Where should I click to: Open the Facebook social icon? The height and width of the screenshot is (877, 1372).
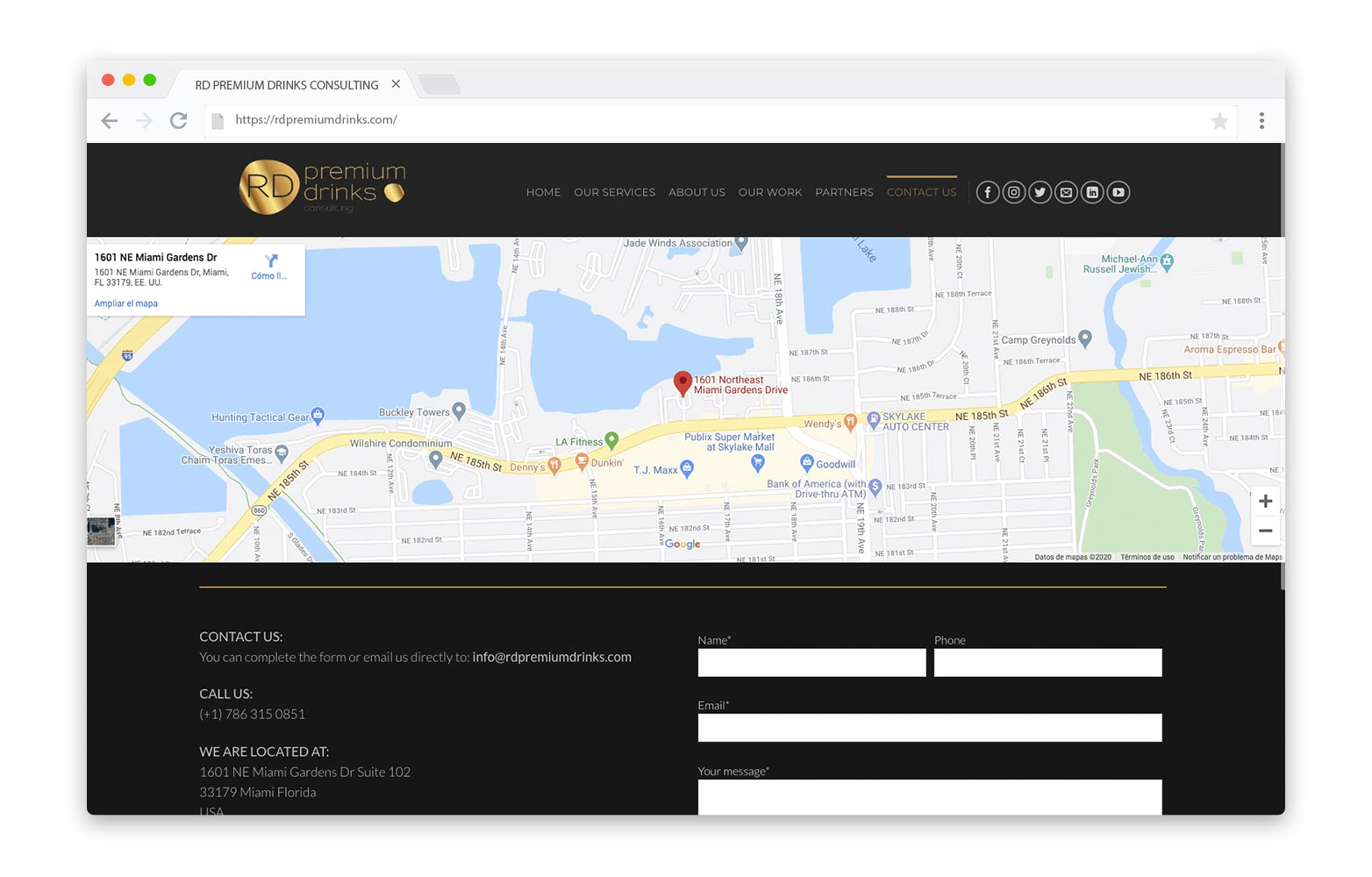(x=987, y=192)
